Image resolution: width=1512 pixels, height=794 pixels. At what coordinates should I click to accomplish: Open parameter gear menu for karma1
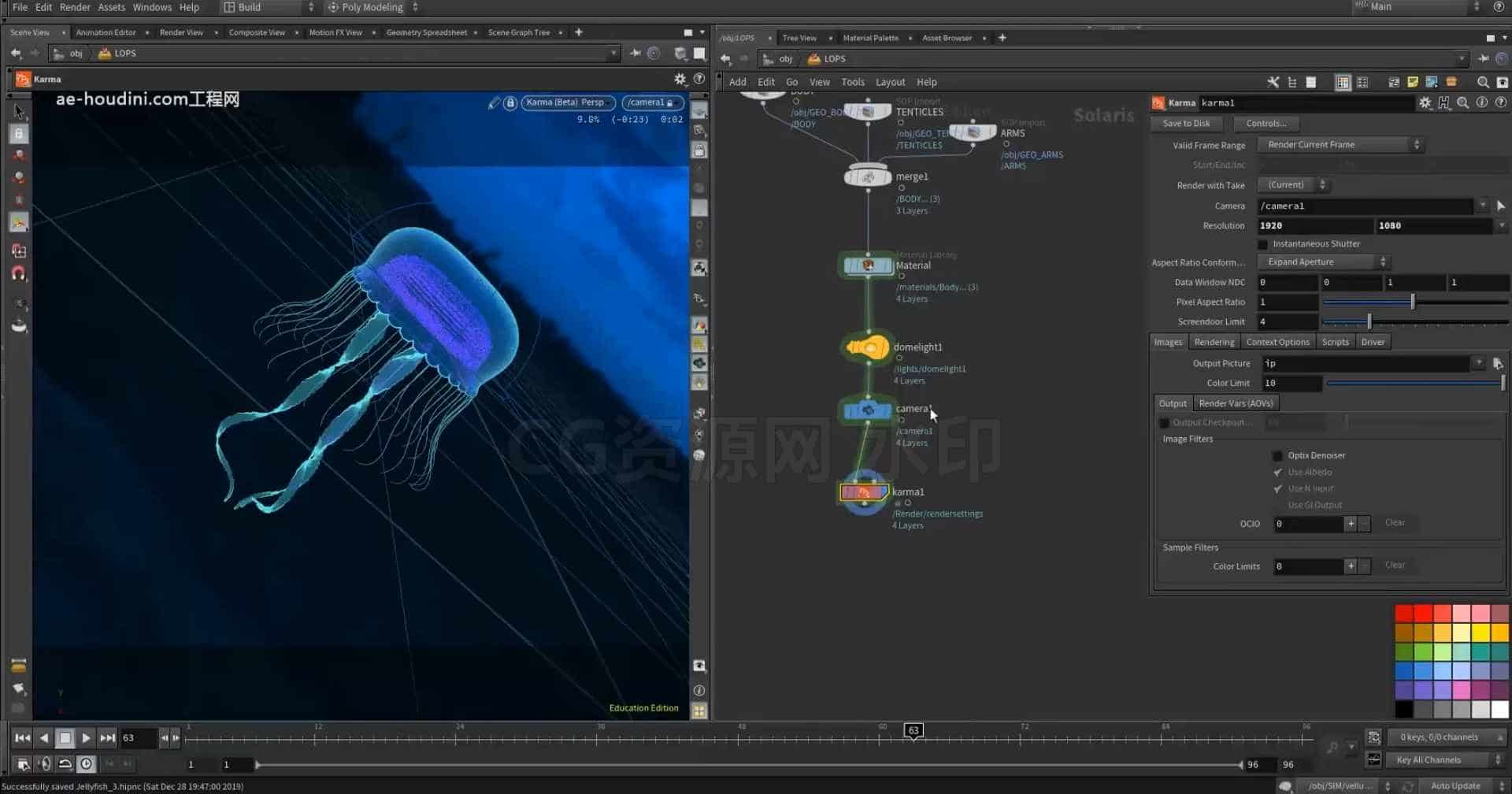pos(1425,103)
